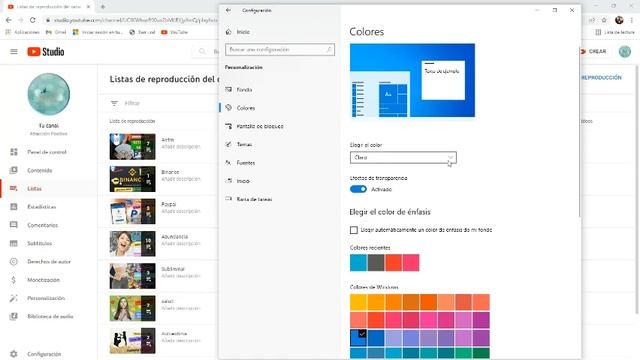Viewport: 640px width, 360px height.
Task: Open Derechos de autor section
Action: 49,262
